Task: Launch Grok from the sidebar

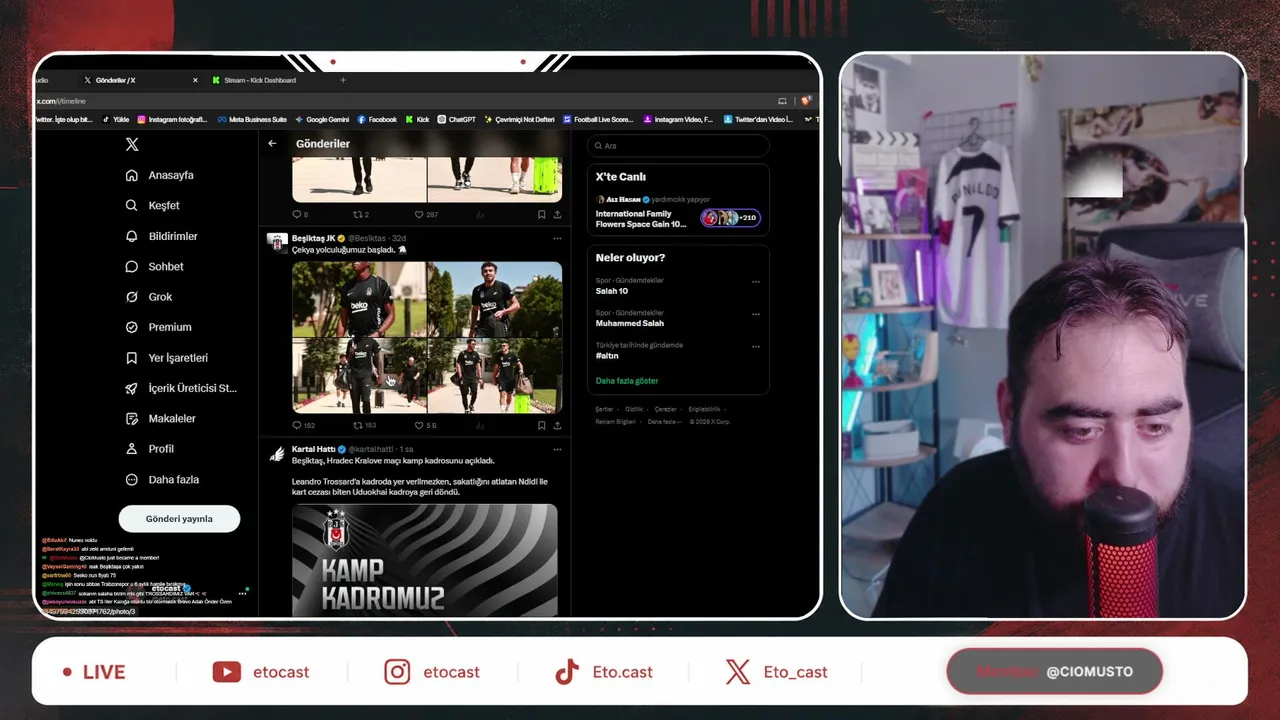Action: click(x=148, y=297)
